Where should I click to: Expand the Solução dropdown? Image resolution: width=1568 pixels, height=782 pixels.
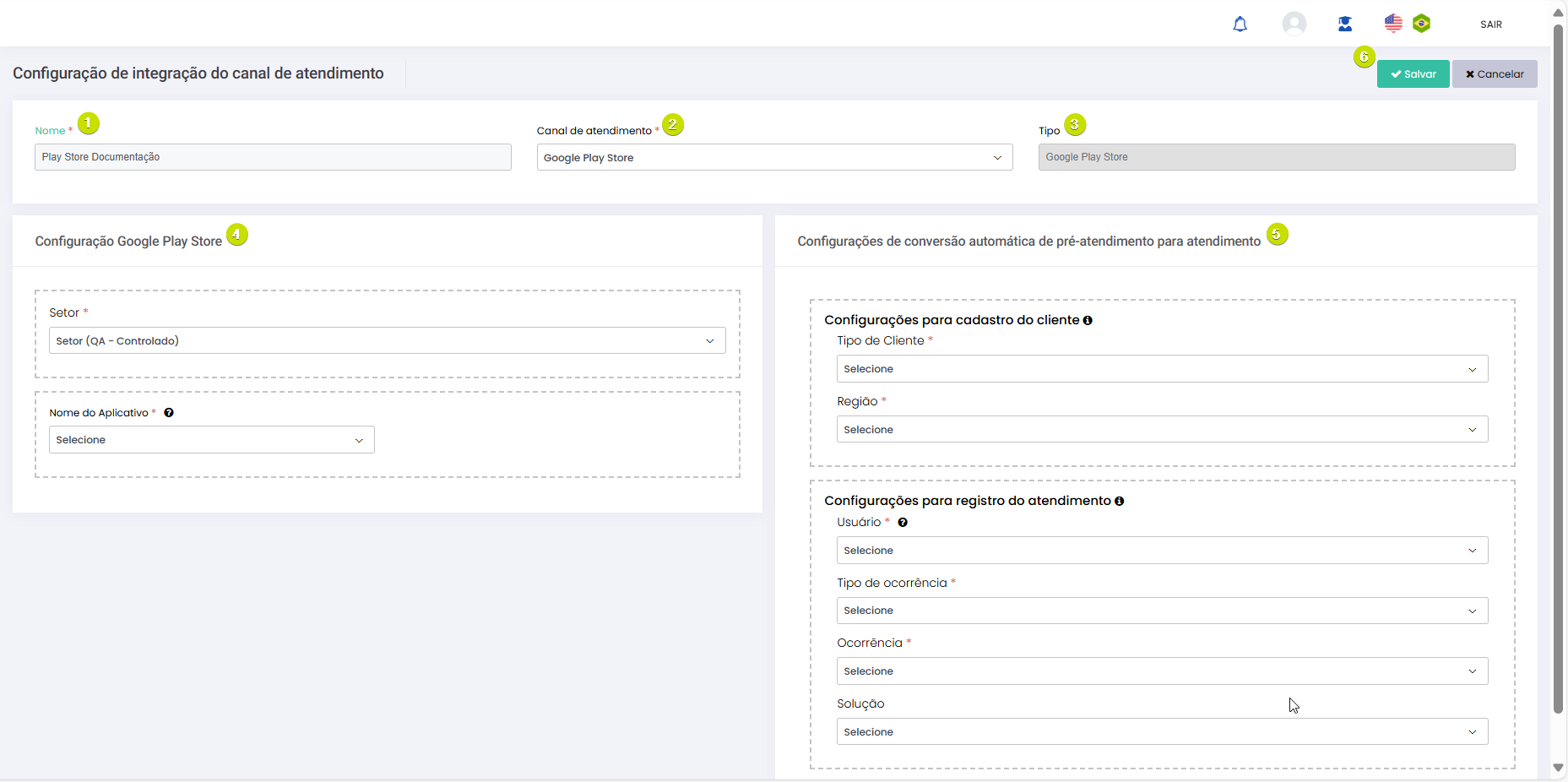click(x=1161, y=732)
